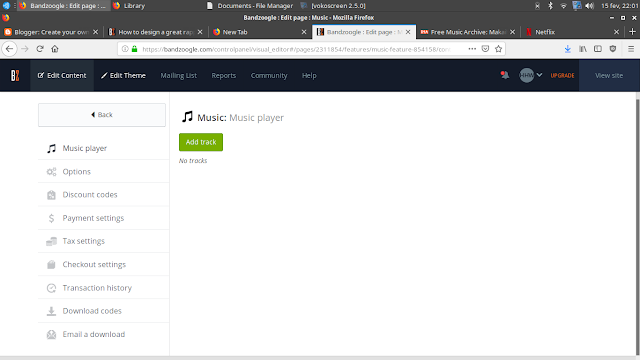Open a new browser tab with plus
This screenshot has height=360, width=640.
click(632, 32)
